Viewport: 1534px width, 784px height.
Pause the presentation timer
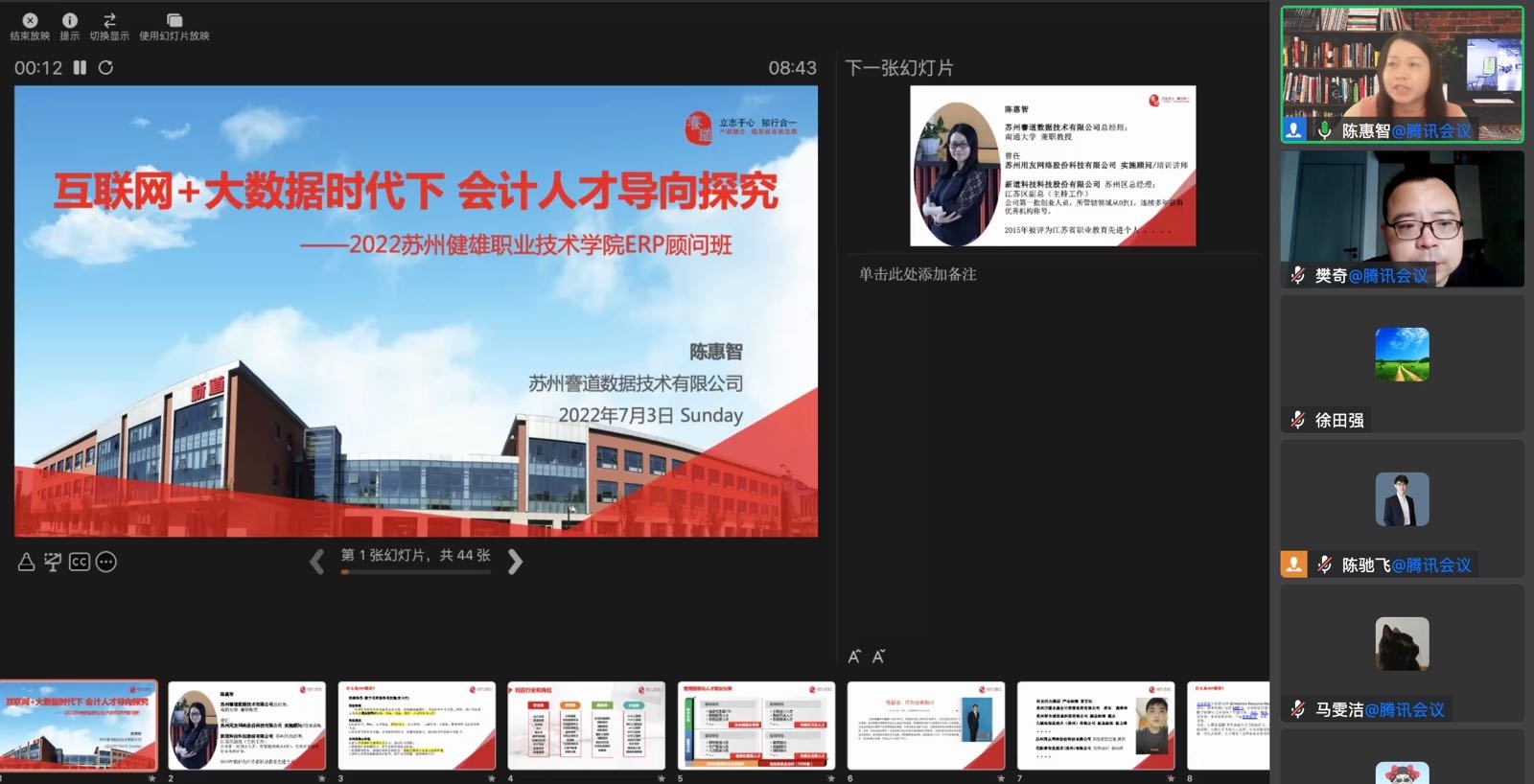click(x=81, y=68)
